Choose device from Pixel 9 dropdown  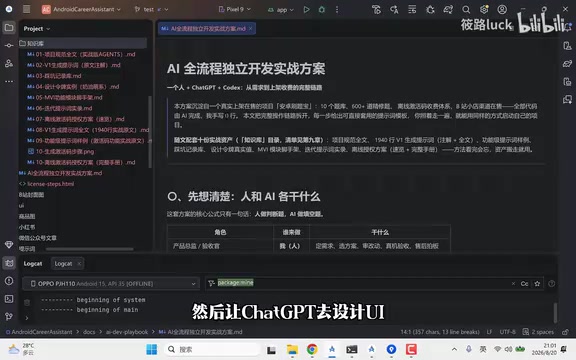pyautogui.click(x=234, y=9)
